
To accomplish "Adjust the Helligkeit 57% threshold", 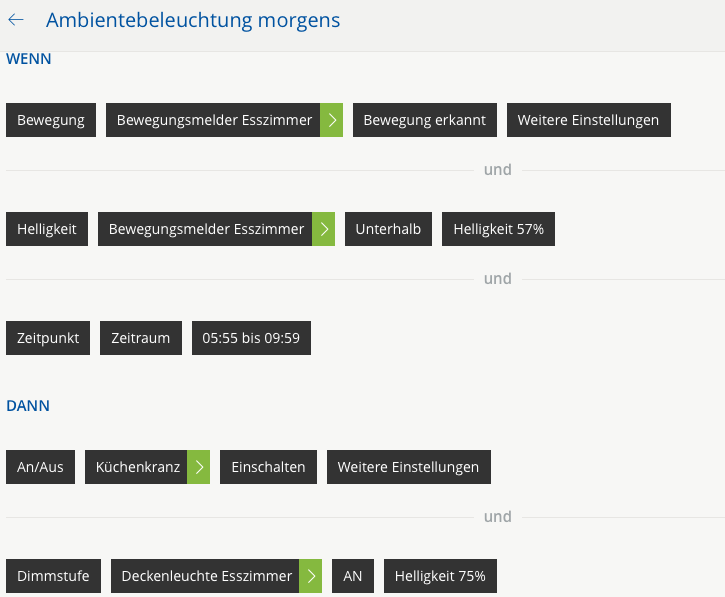I will point(498,229).
